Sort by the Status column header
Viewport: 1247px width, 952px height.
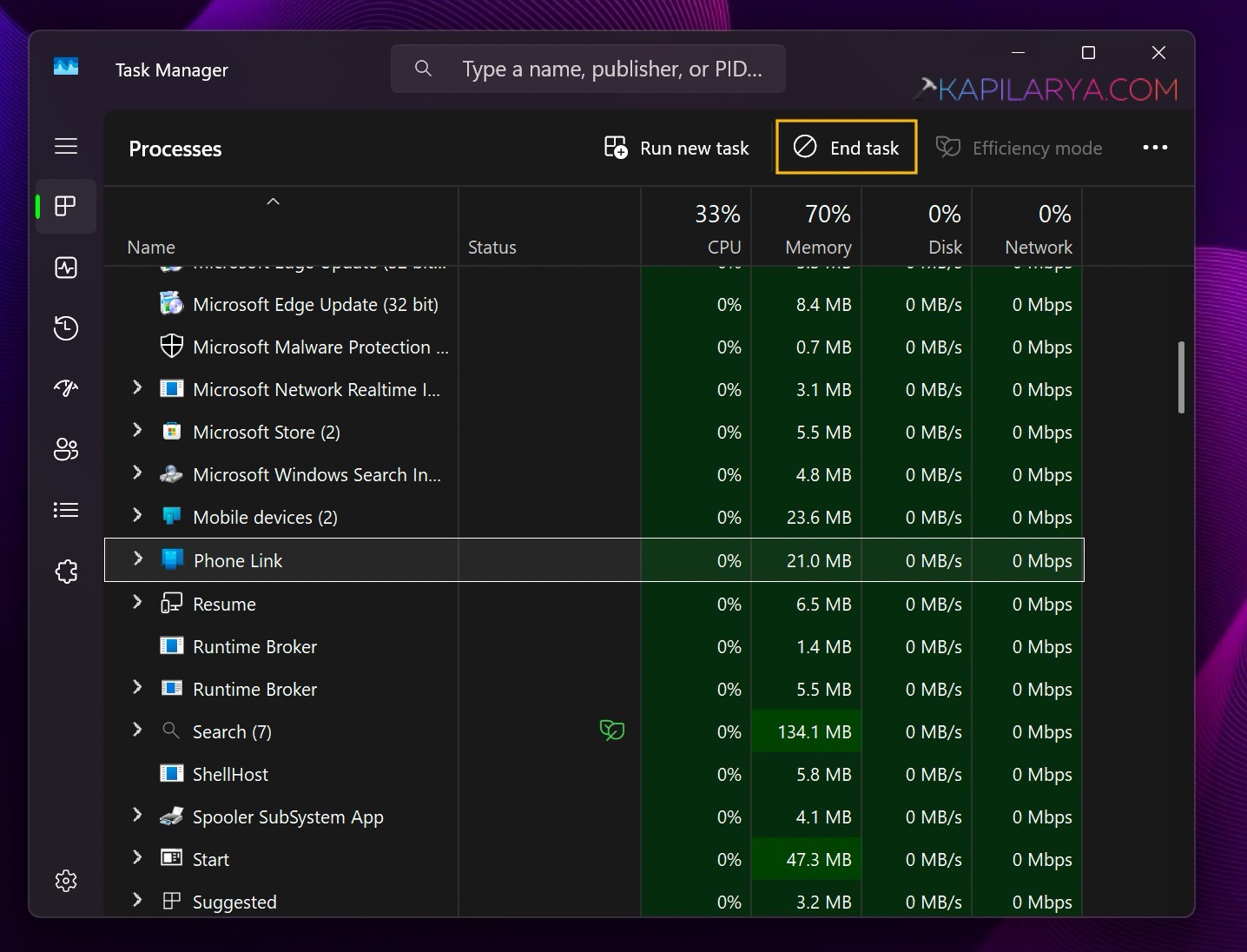[x=549, y=227]
